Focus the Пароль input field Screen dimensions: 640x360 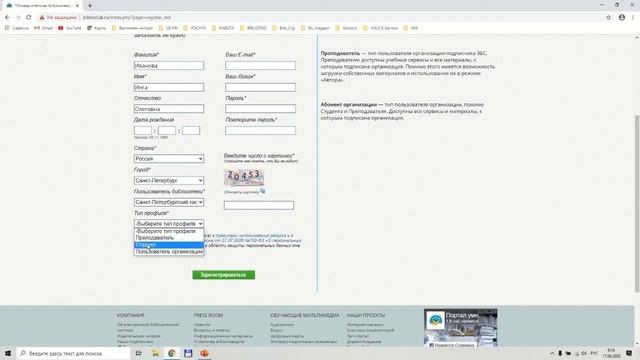[x=260, y=109]
